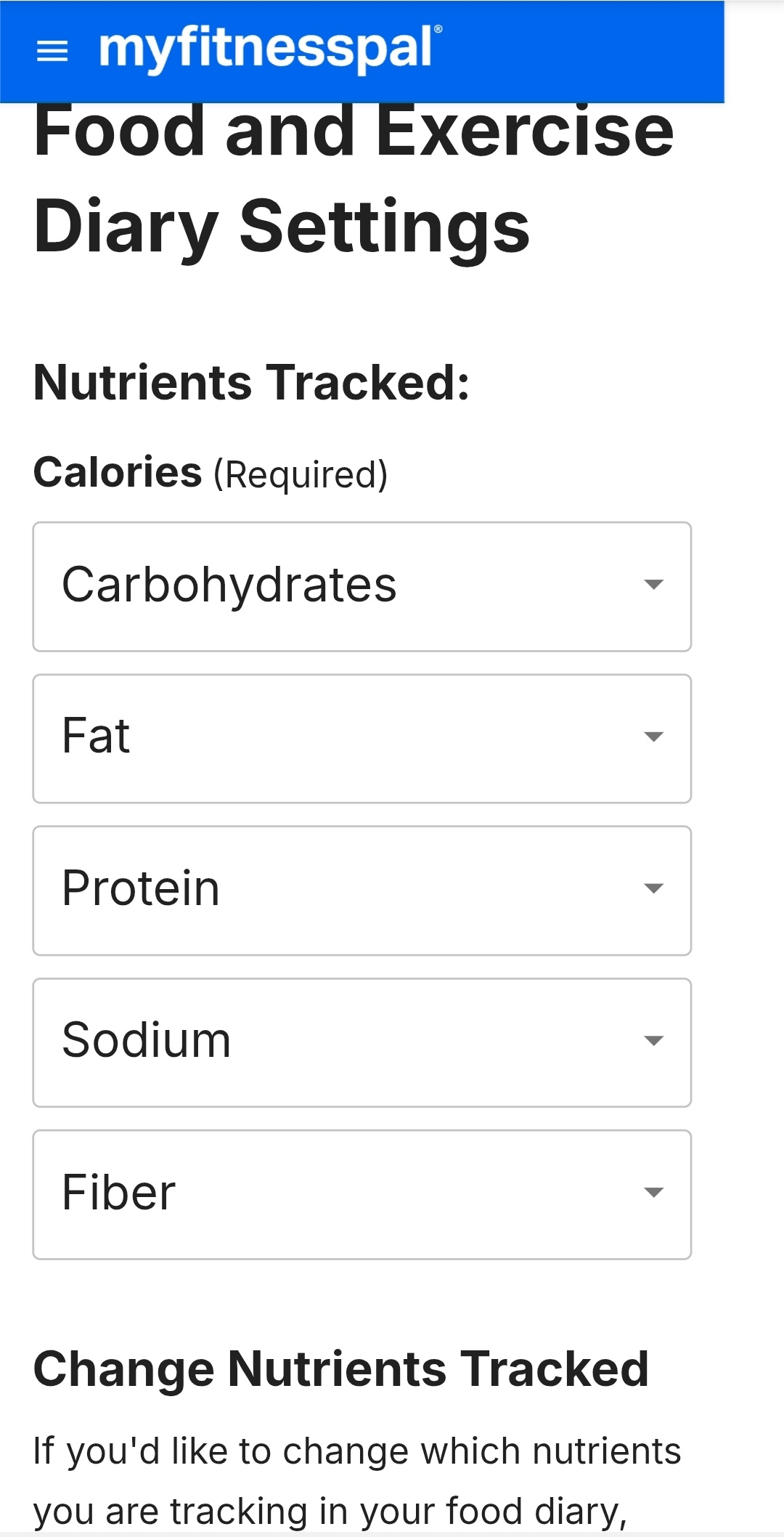Click the Protein dropdown arrow

pyautogui.click(x=654, y=888)
